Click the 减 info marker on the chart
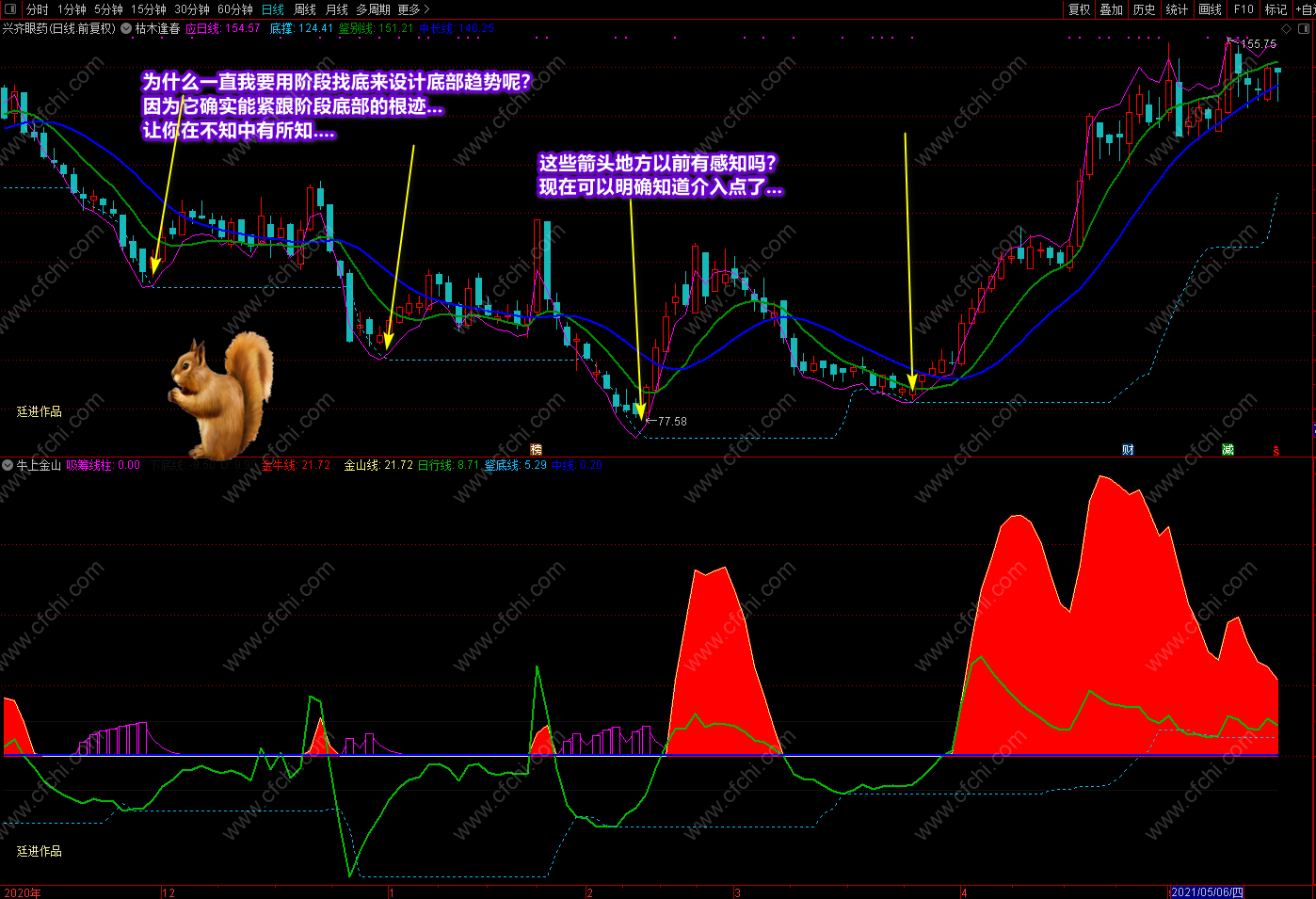 [1228, 450]
